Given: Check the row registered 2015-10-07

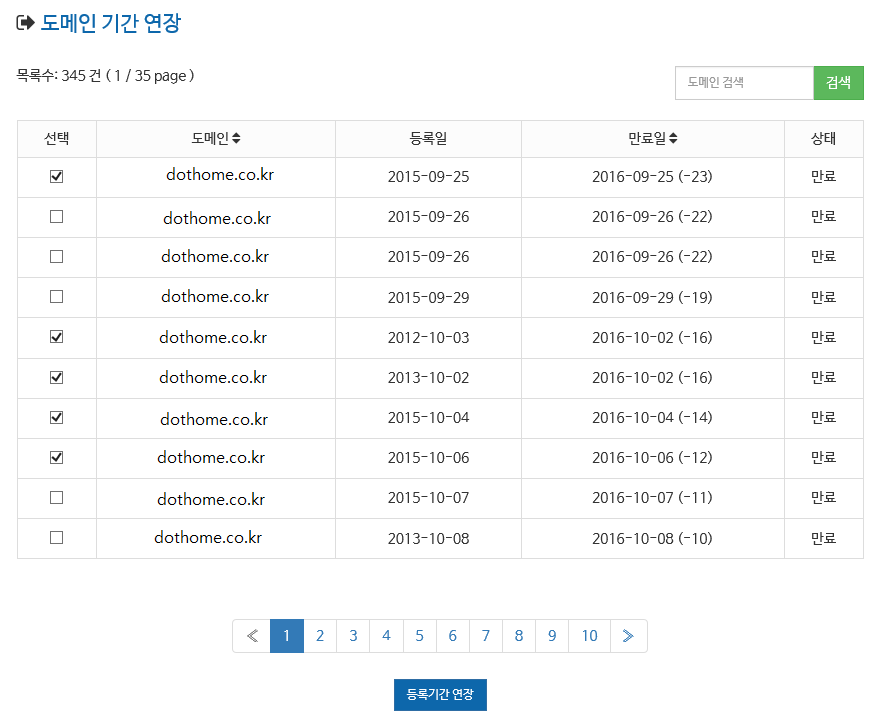Looking at the screenshot, I should click(56, 498).
